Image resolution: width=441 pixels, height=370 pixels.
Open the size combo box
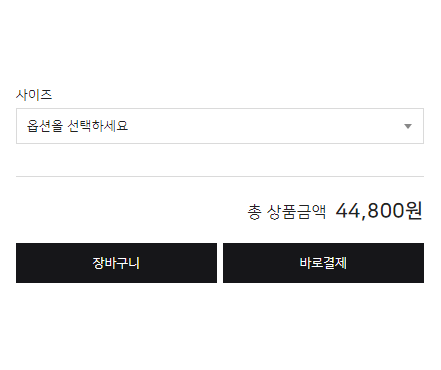tap(220, 126)
